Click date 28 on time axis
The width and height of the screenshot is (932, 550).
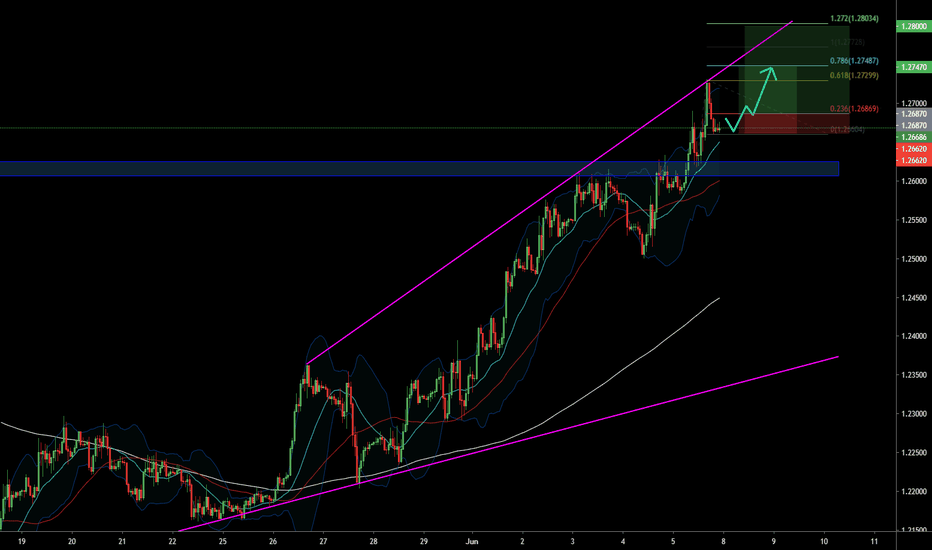(x=373, y=542)
